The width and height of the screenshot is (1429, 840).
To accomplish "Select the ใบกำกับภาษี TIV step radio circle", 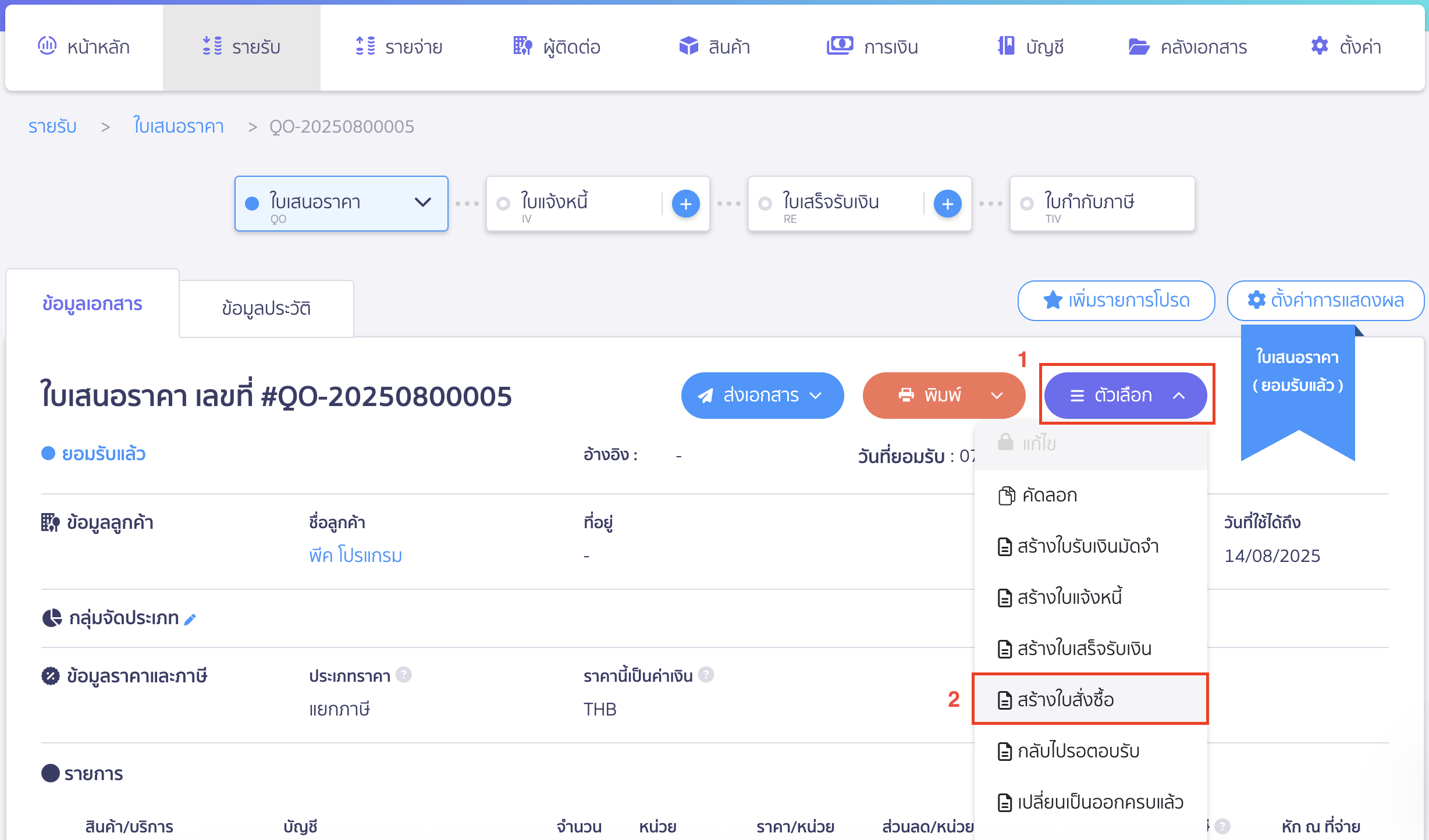I will (x=1027, y=204).
